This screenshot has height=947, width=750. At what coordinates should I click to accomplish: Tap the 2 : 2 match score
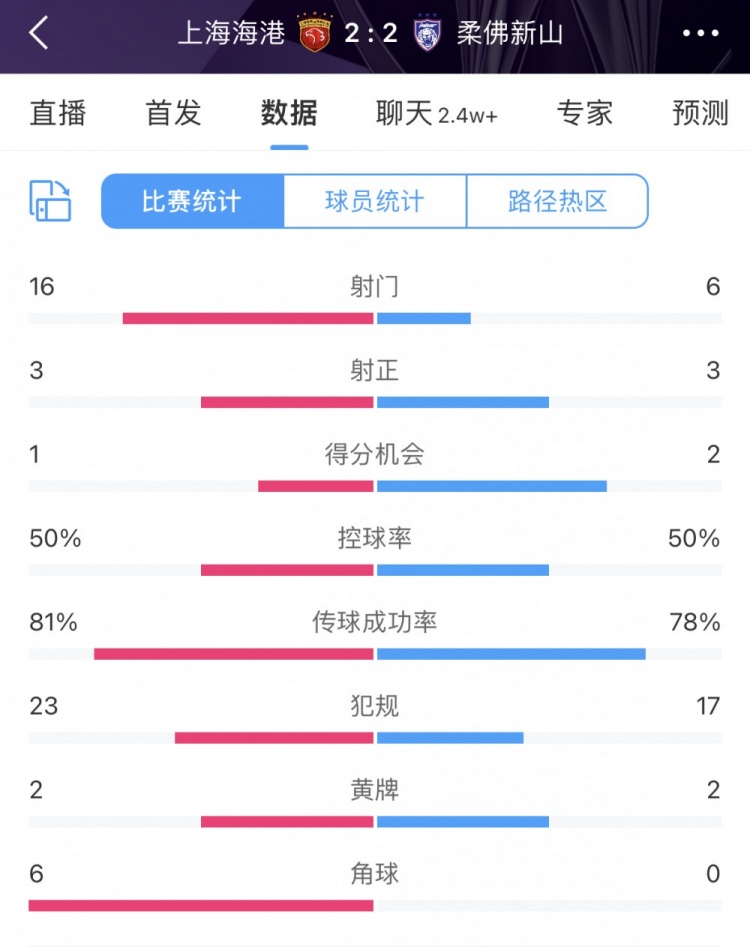[371, 33]
